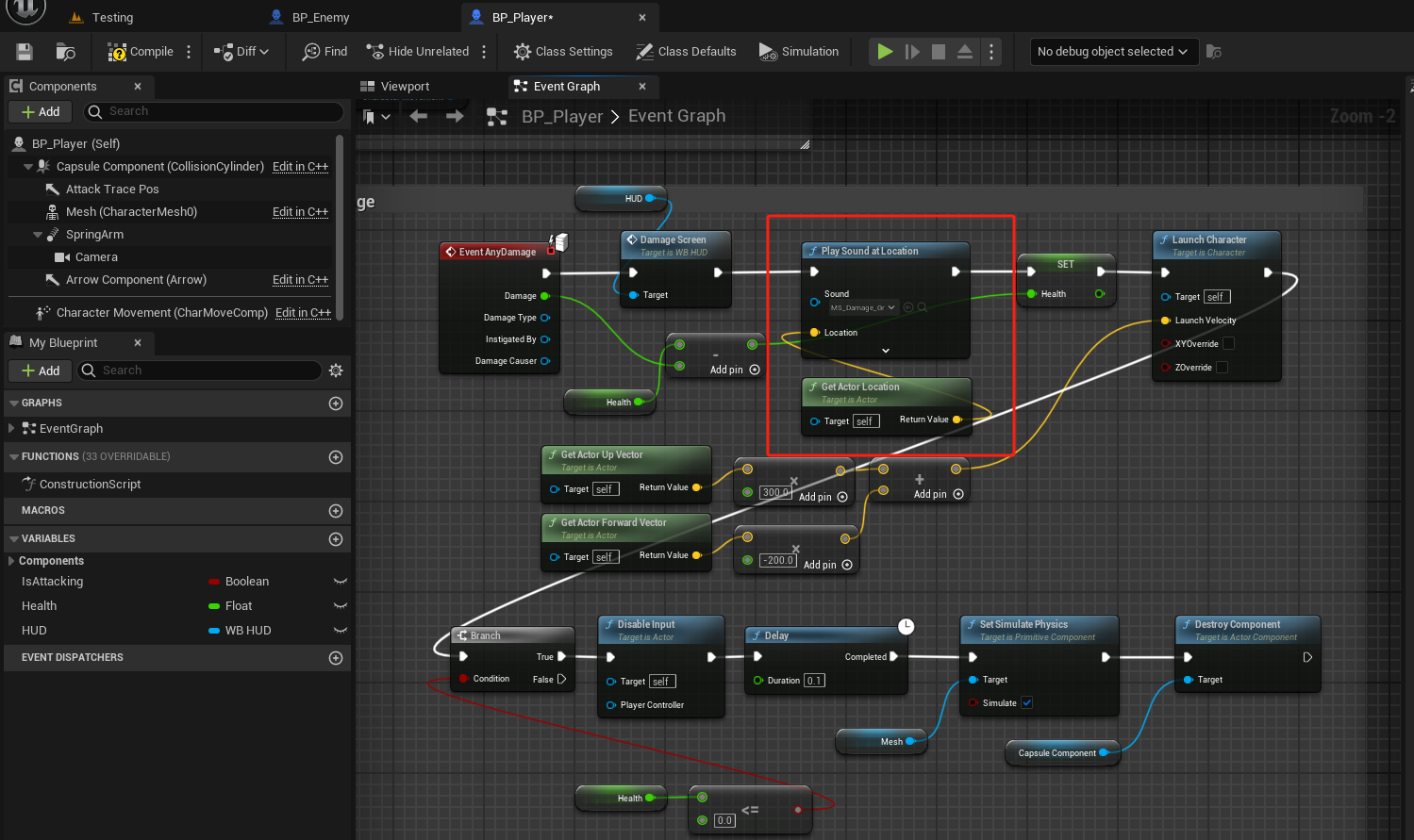Click the Find toolbar button
1414x840 pixels.
point(324,52)
